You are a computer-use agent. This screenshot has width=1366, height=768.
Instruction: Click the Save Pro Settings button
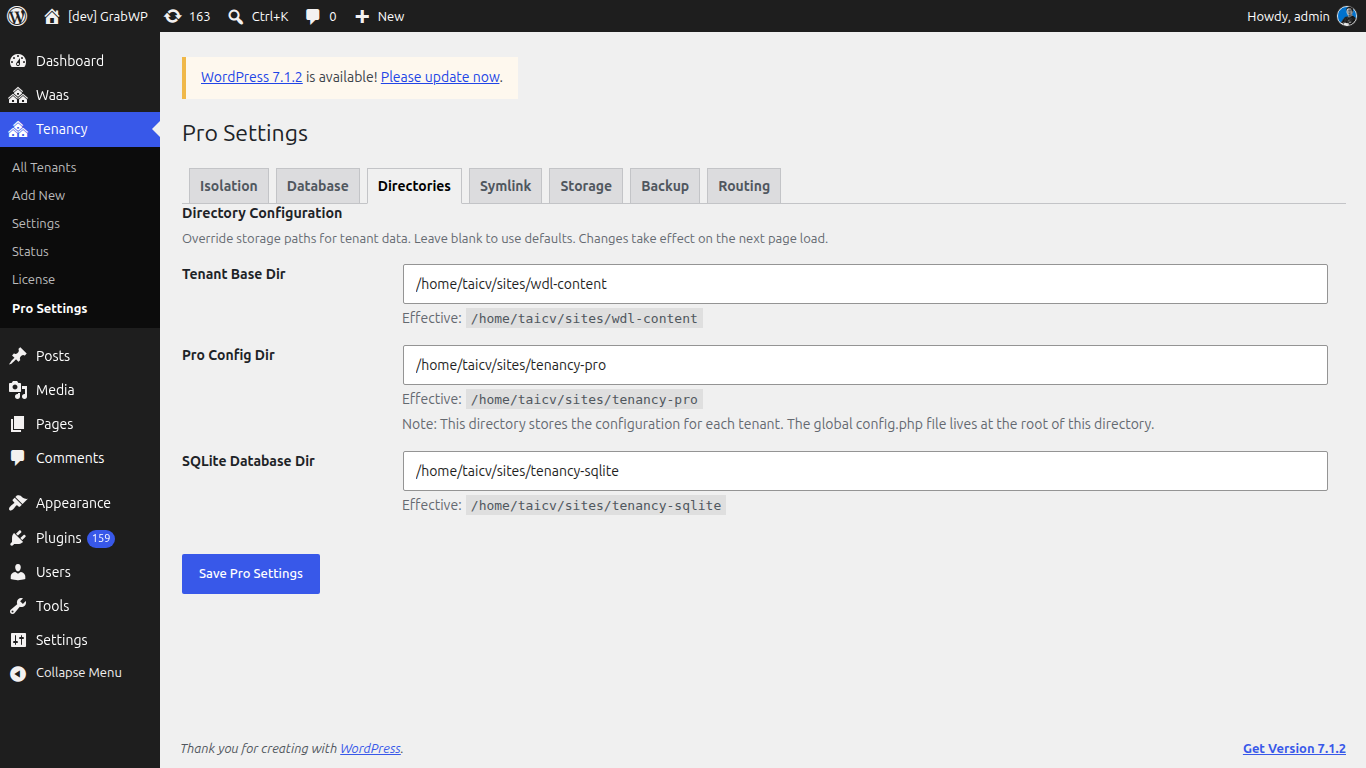coord(251,574)
